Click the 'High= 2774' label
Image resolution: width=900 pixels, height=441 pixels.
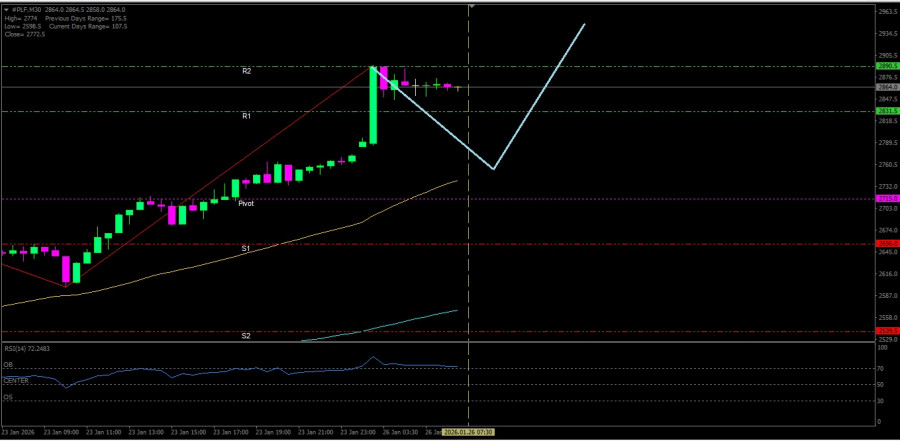(x=21, y=18)
